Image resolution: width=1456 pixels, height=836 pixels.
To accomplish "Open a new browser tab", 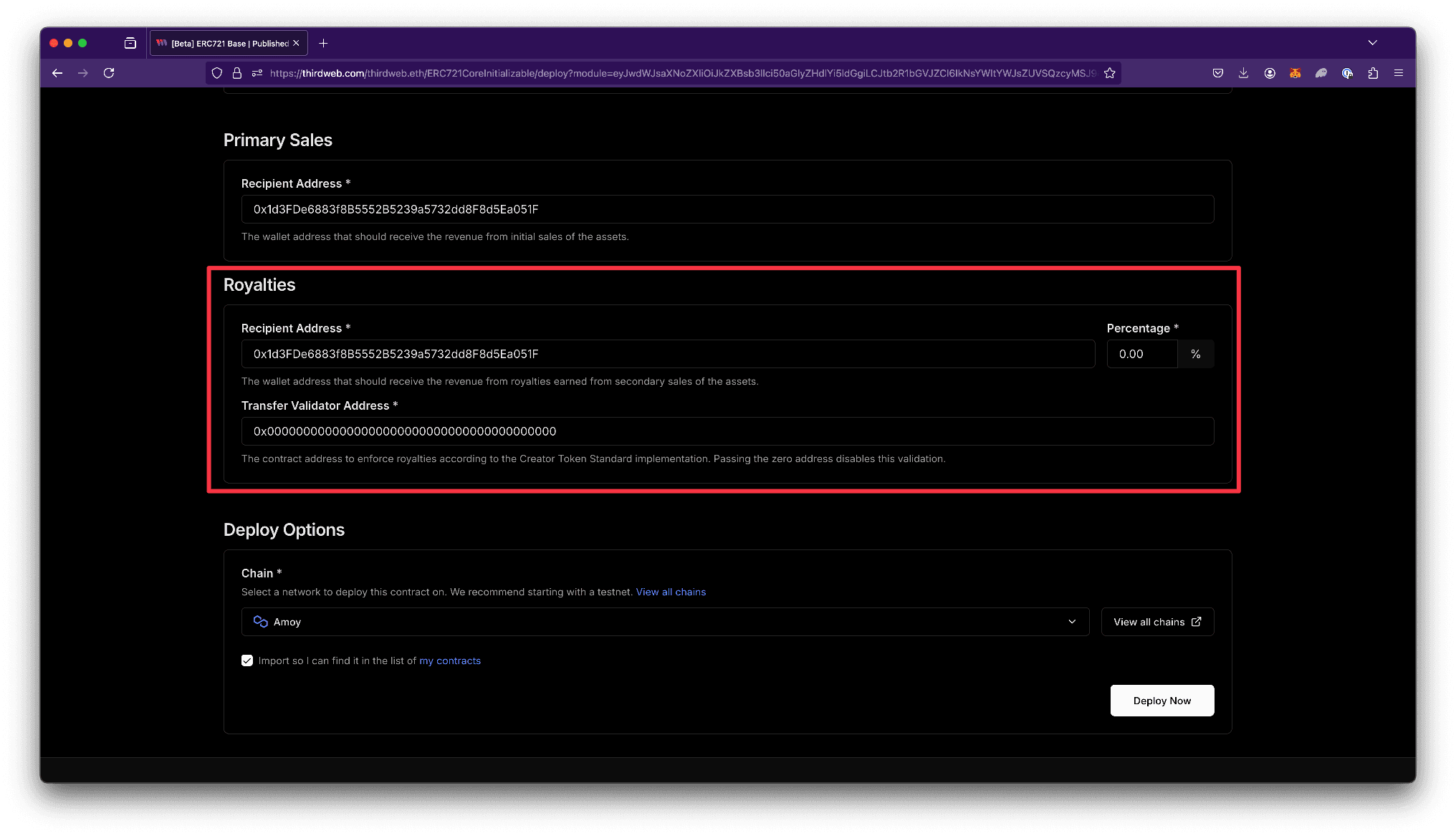I will click(322, 43).
